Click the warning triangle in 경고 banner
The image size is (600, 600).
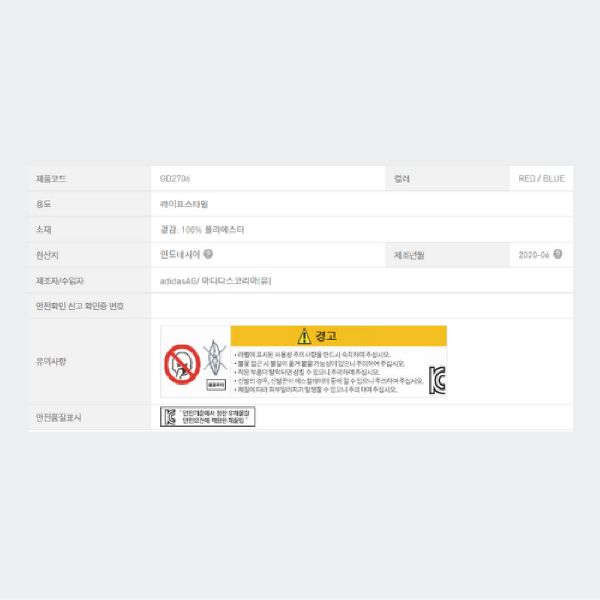pos(304,335)
